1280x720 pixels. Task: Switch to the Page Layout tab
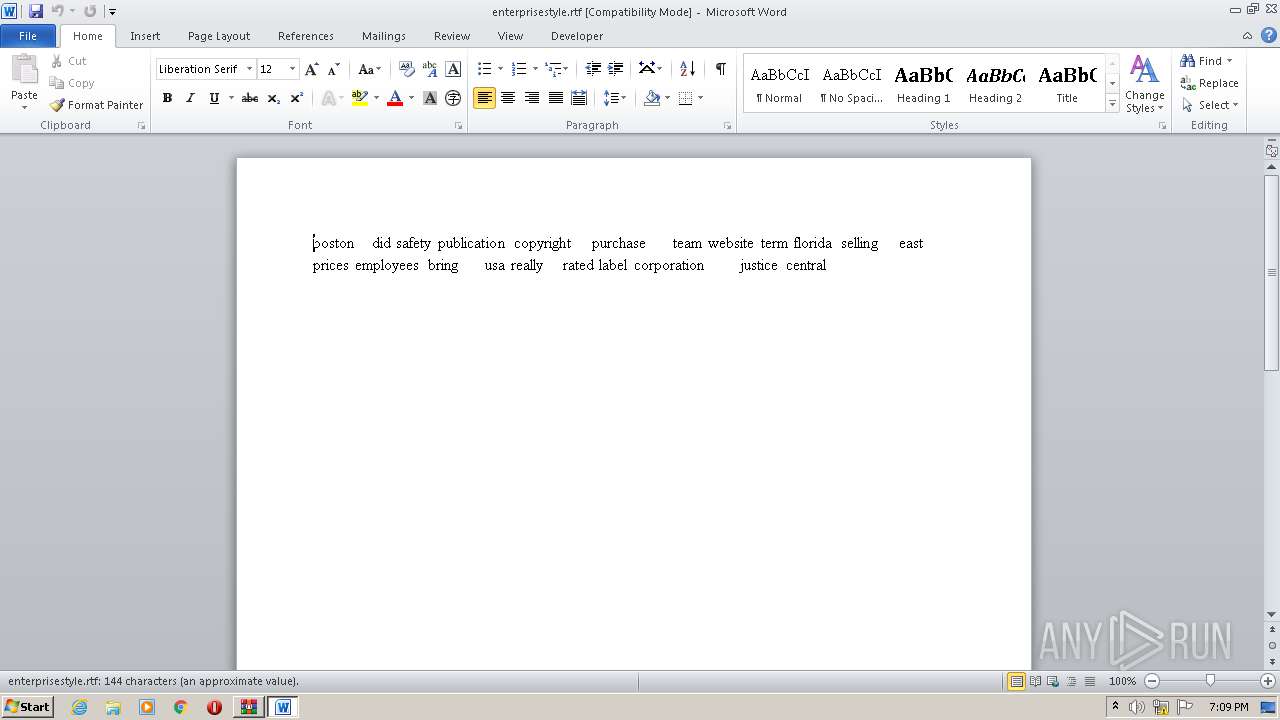[x=219, y=36]
